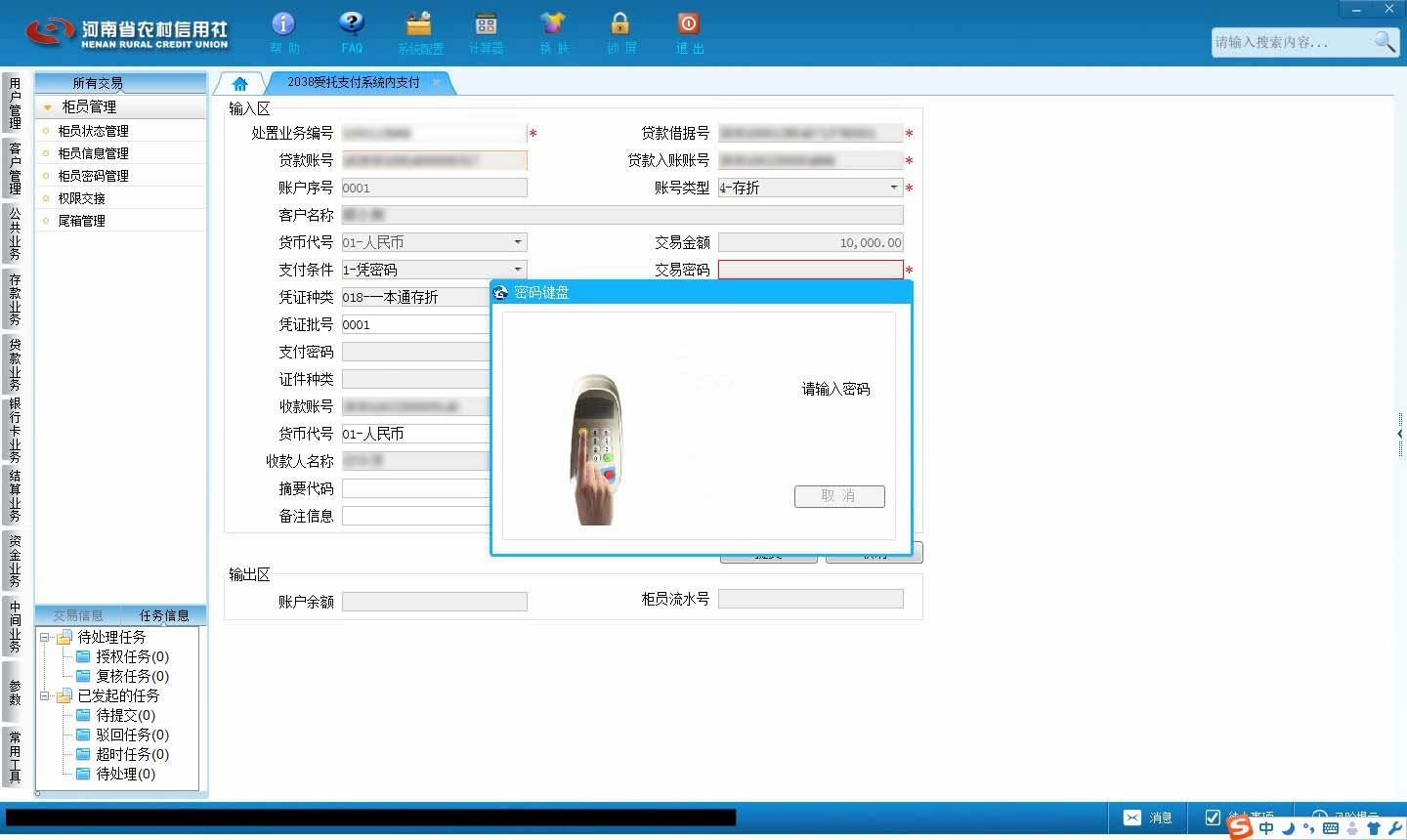This screenshot has width=1407, height=840.
Task: Open the 公共业务 side tab
Action: [14, 232]
